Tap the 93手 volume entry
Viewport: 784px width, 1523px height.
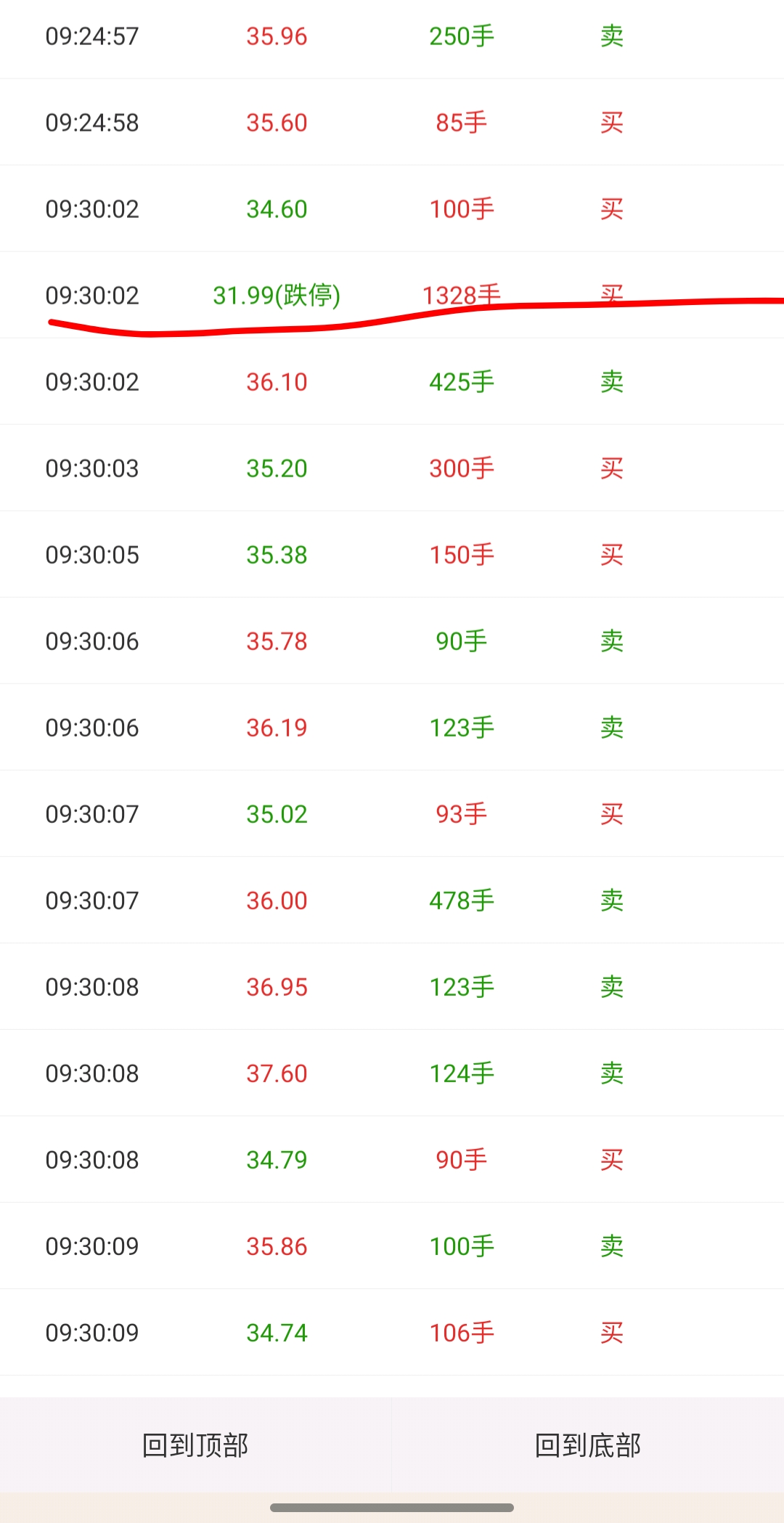click(462, 814)
